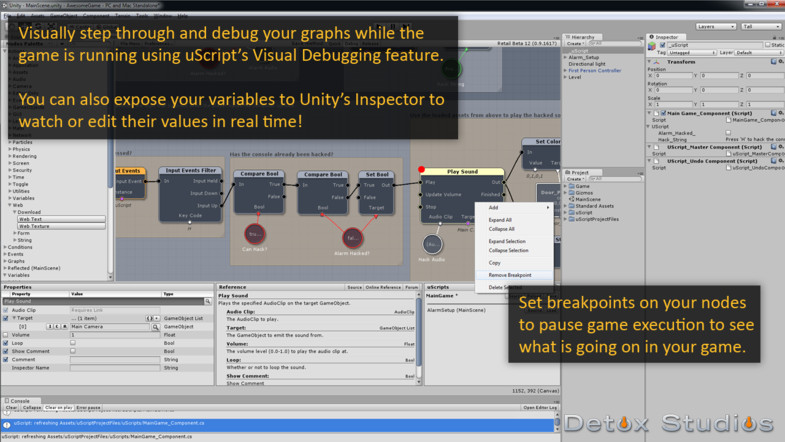The height and width of the screenshot is (442, 785).
Task: Click the MainScene Unity scene icon
Action: coord(572,199)
